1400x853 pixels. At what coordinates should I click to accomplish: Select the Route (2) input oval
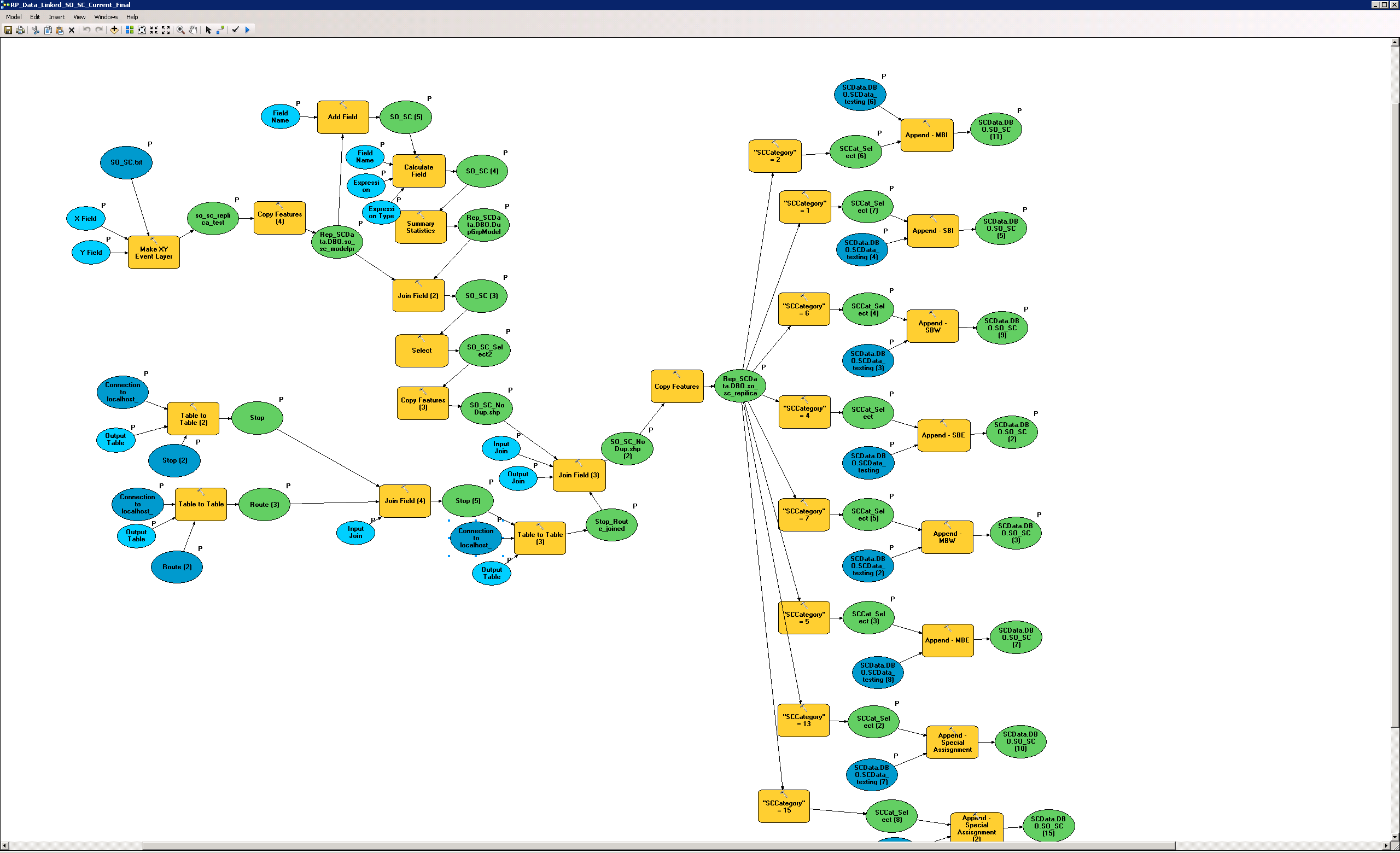(177, 567)
